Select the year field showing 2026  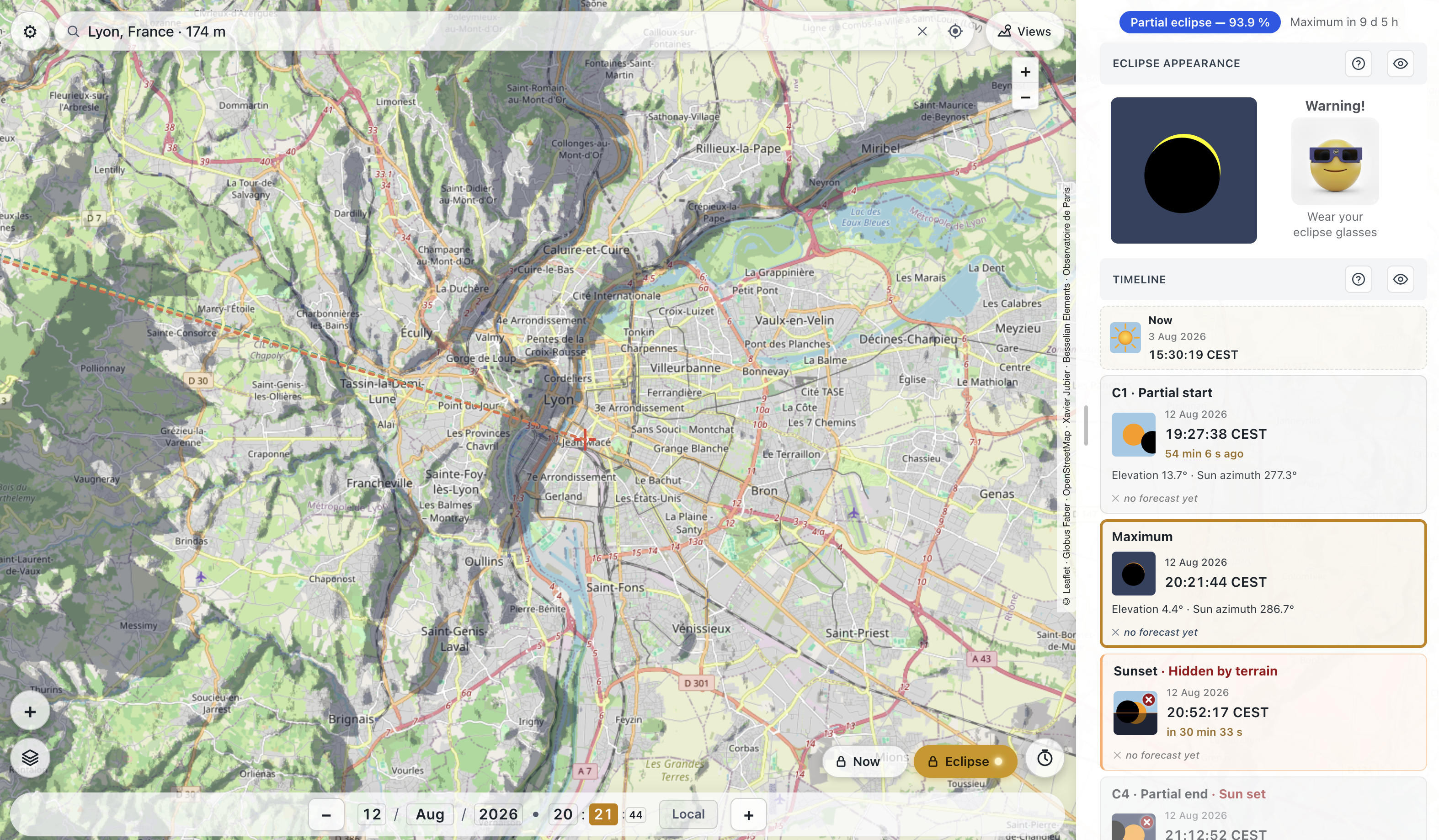click(x=498, y=814)
